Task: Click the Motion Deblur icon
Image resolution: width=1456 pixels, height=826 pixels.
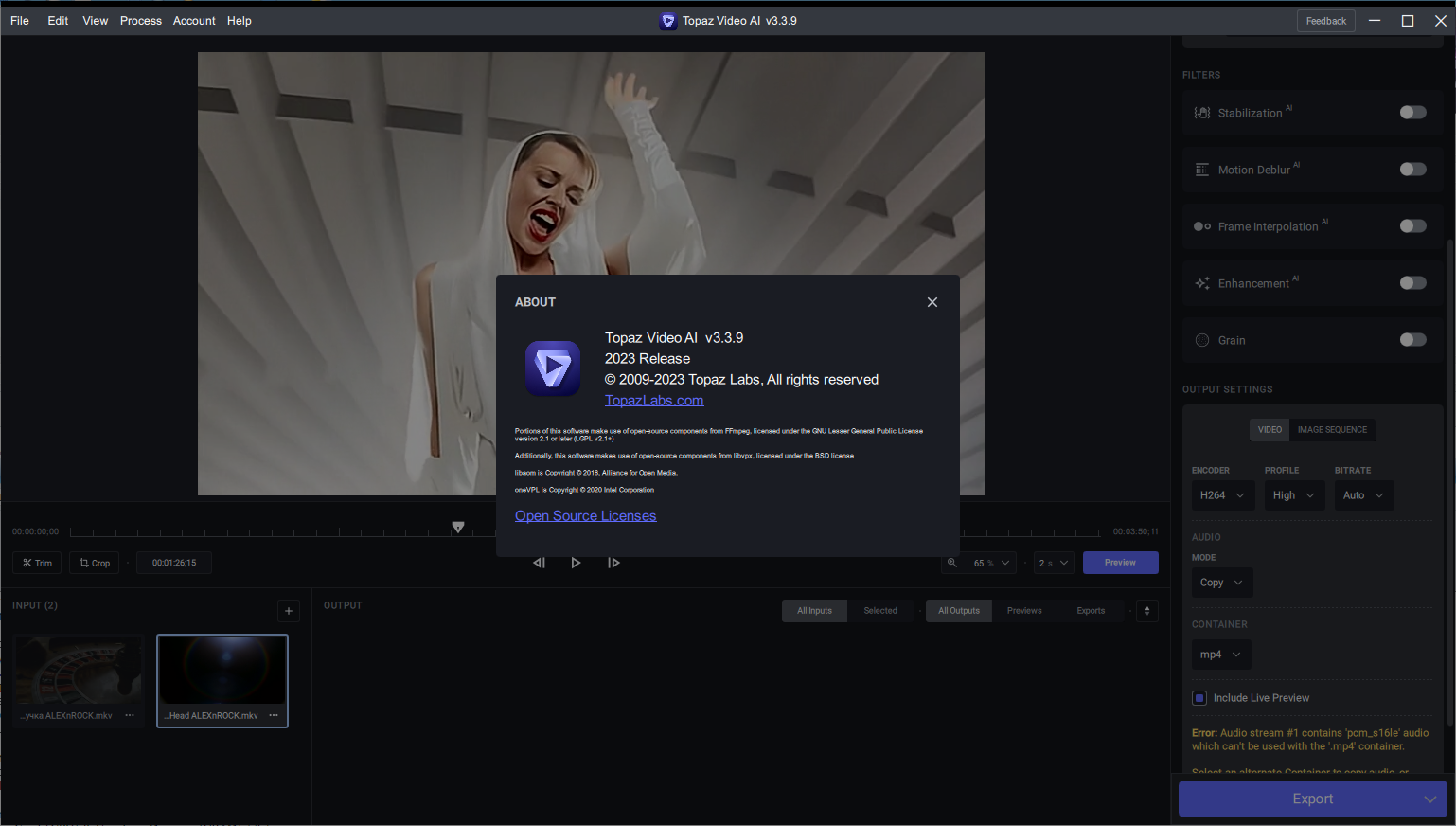Action: tap(1202, 170)
